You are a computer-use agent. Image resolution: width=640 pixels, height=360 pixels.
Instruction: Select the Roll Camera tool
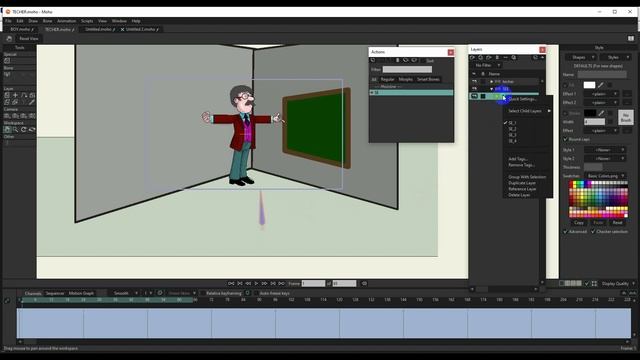pos(24,116)
